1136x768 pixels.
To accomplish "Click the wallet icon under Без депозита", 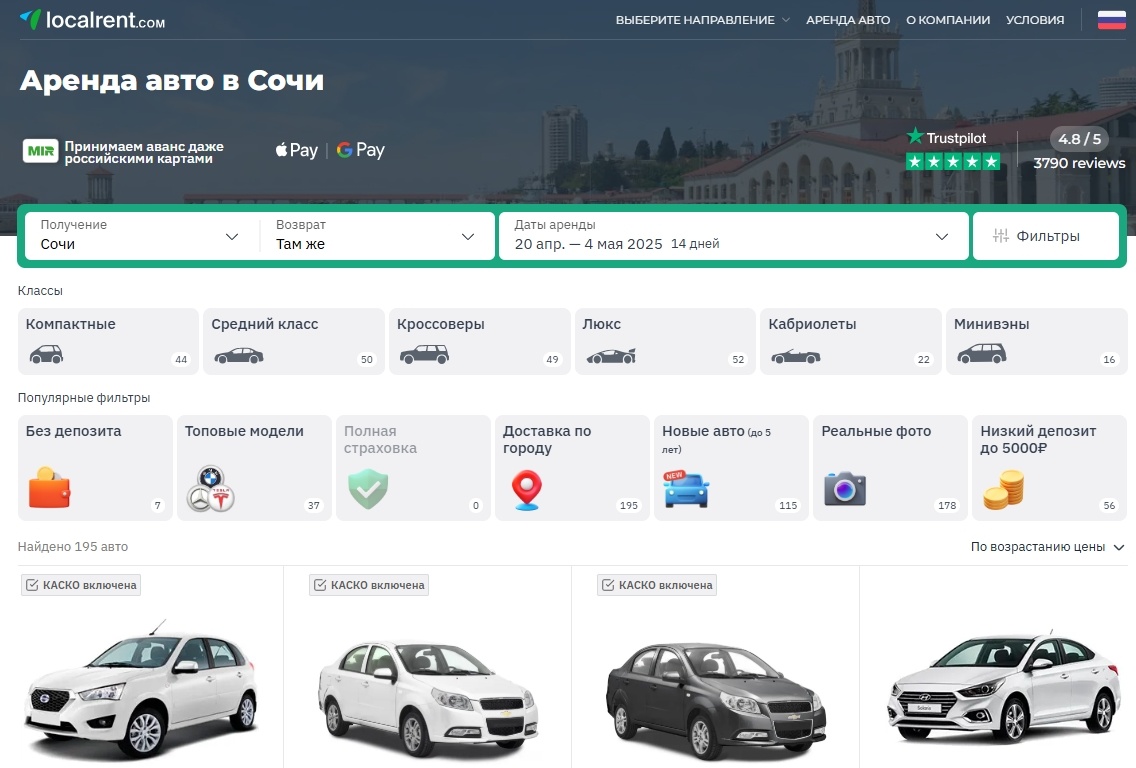I will pos(49,490).
